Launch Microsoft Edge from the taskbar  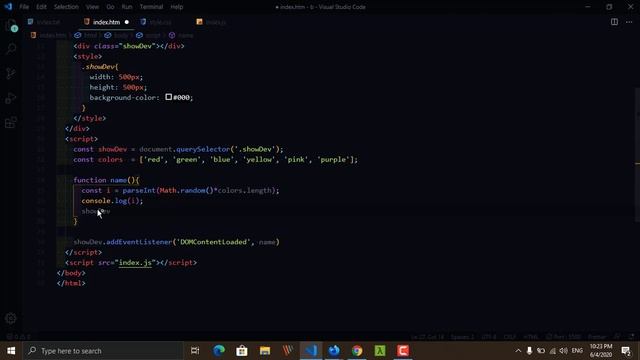(219, 351)
